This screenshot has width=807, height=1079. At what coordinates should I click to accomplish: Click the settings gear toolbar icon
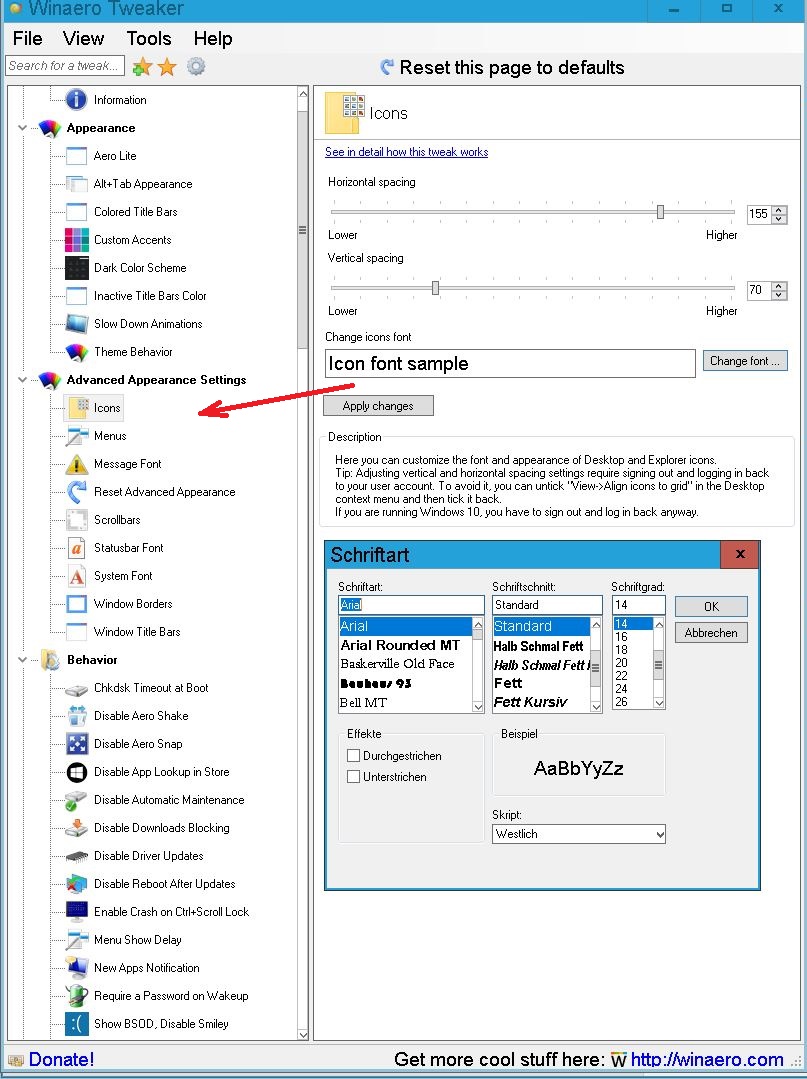click(196, 66)
